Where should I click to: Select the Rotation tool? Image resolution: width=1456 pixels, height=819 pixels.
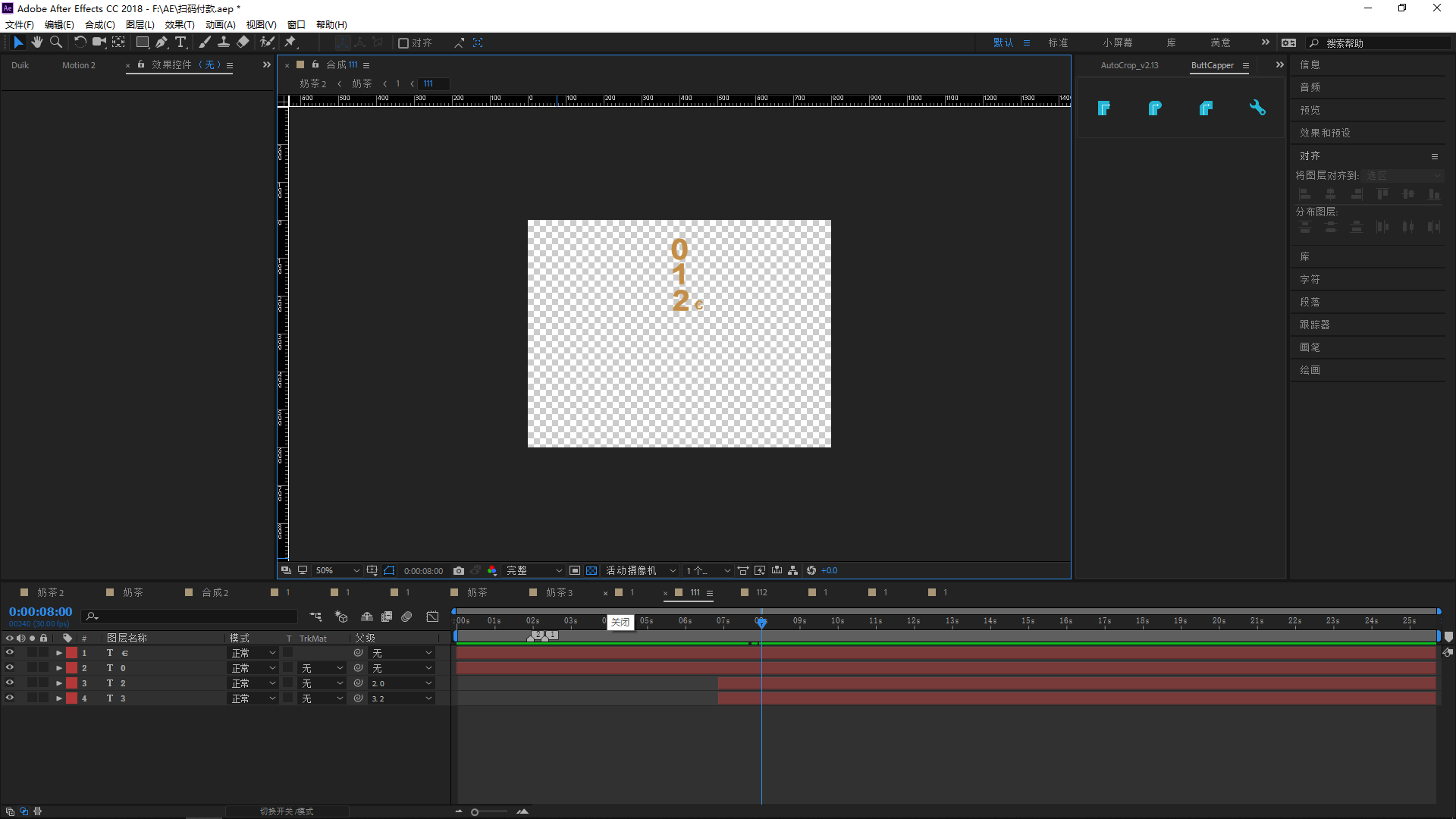(80, 42)
